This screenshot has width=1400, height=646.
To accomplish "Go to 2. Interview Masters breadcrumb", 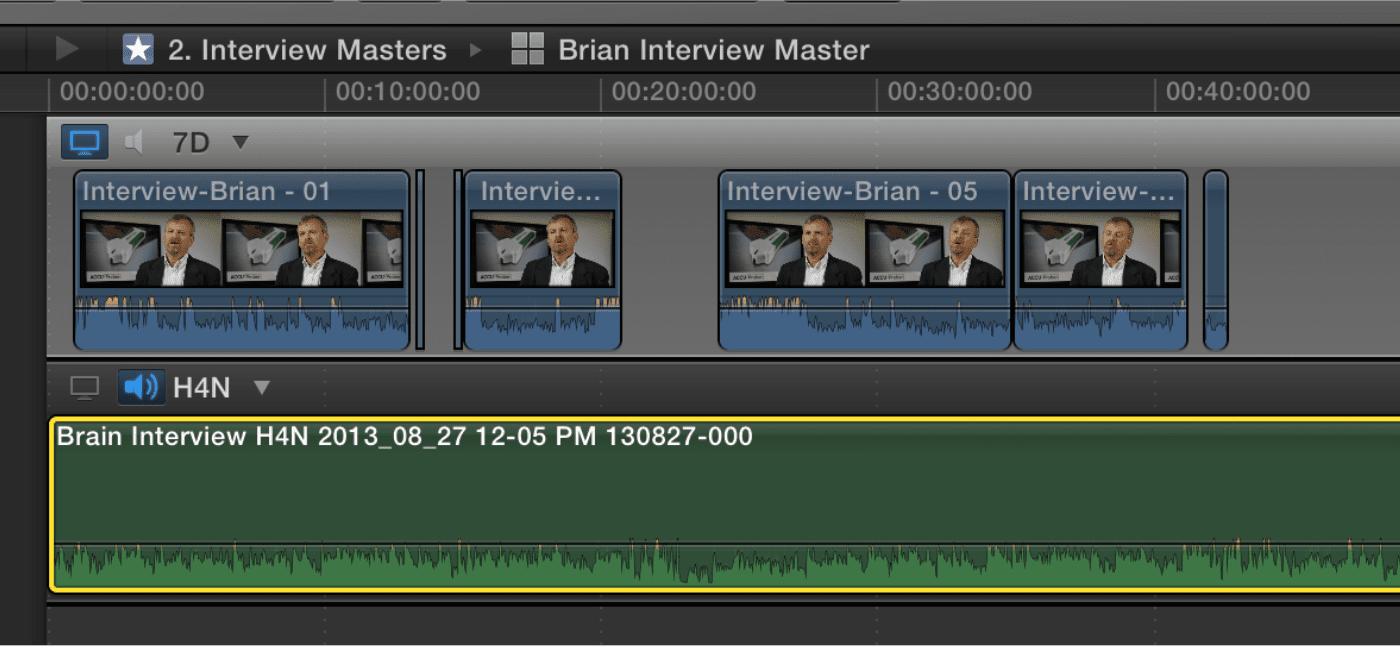I will tap(307, 50).
